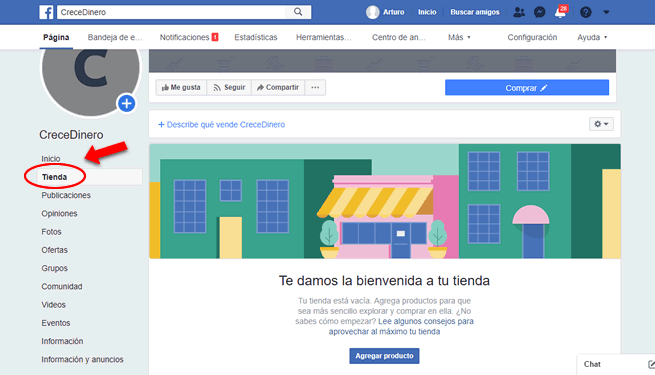Expand the account dropdown arrow

[x=606, y=13]
